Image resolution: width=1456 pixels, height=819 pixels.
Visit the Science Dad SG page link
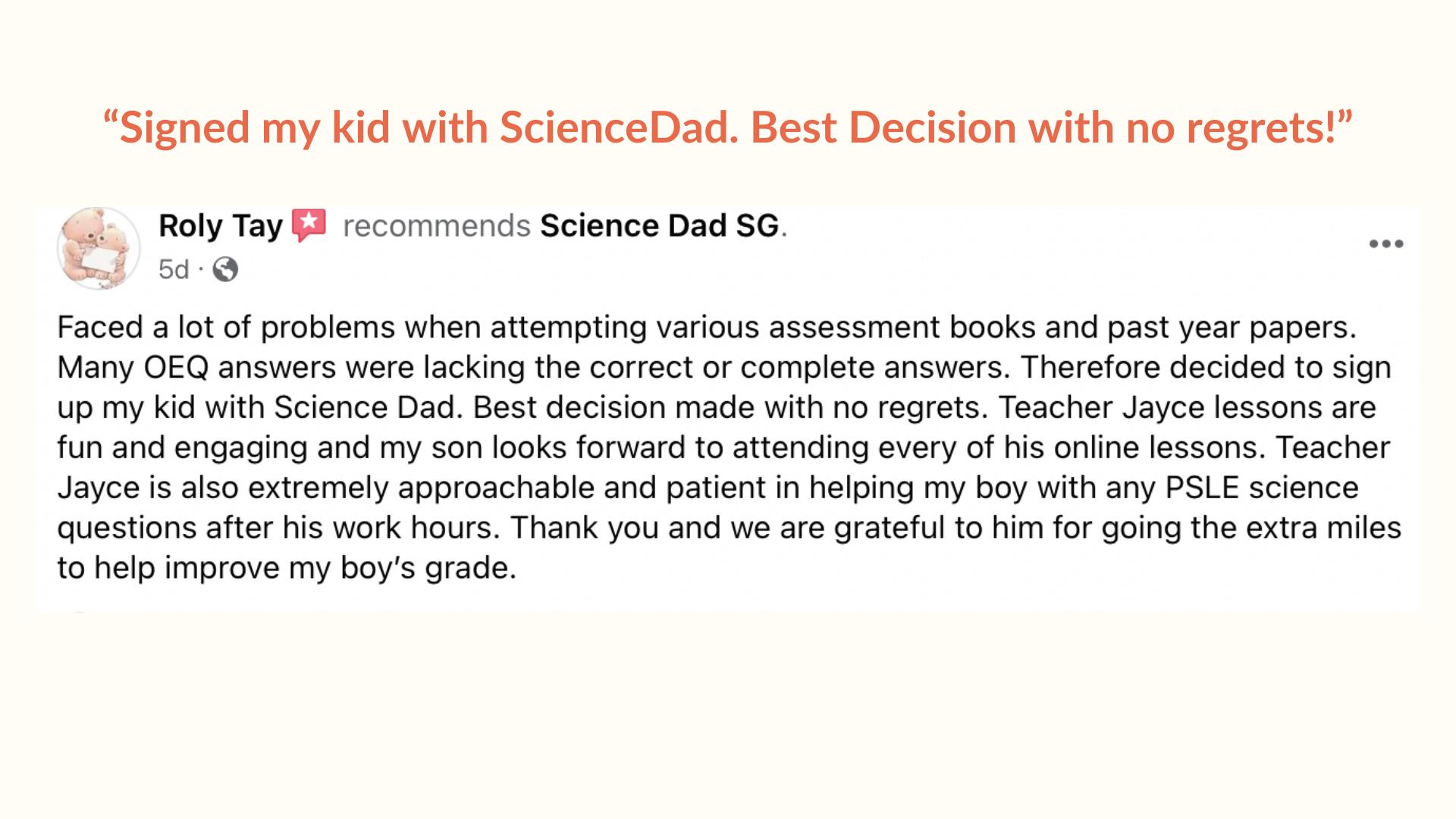pos(660,225)
